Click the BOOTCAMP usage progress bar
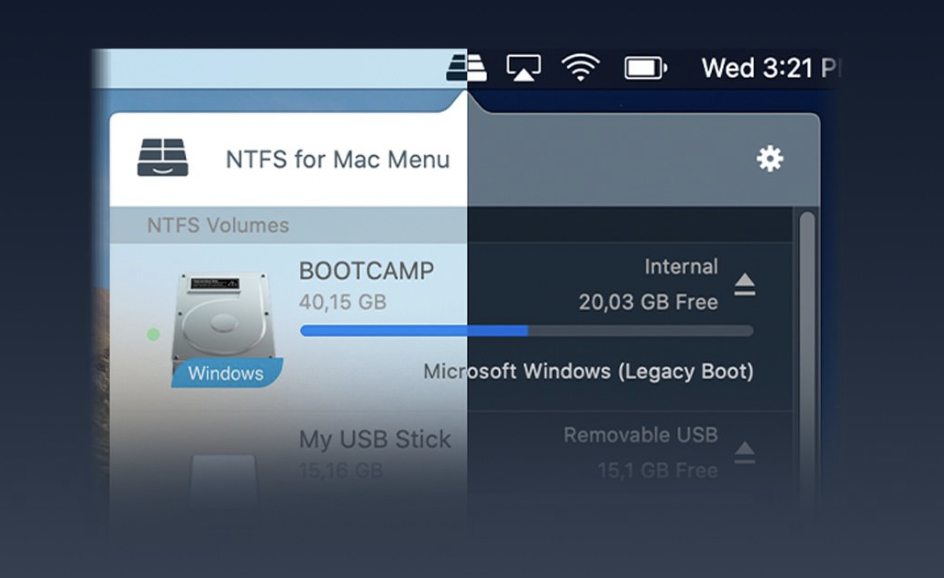This screenshot has height=578, width=944. (x=527, y=331)
